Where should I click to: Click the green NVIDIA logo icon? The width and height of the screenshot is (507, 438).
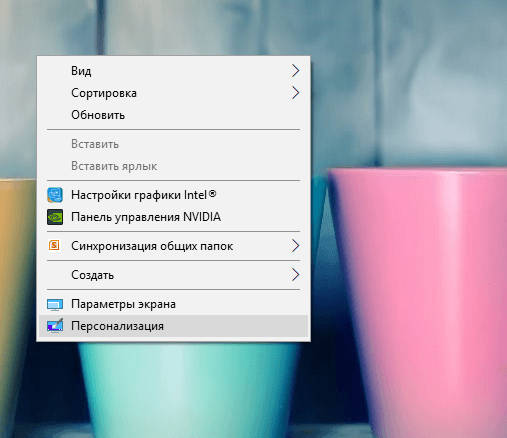pyautogui.click(x=55, y=217)
